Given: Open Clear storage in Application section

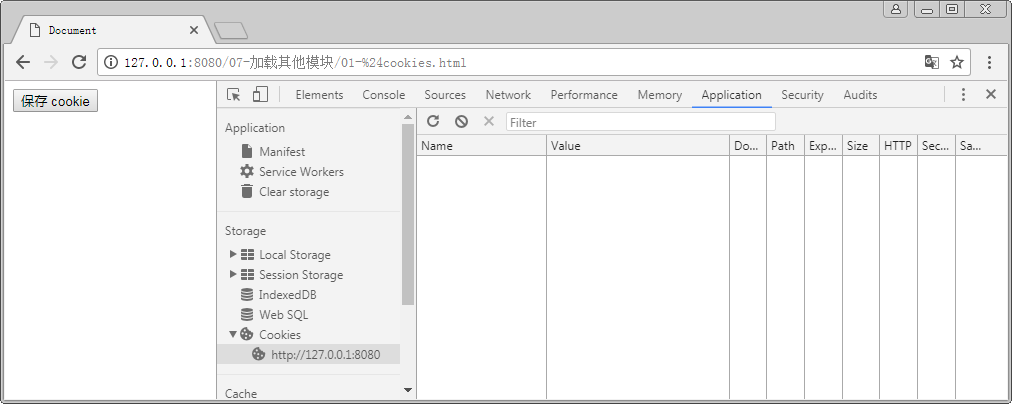Looking at the screenshot, I should click(293, 192).
